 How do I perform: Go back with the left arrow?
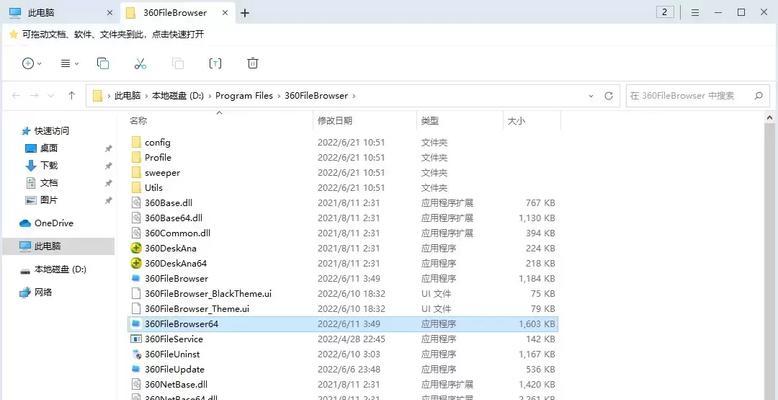pos(16,96)
